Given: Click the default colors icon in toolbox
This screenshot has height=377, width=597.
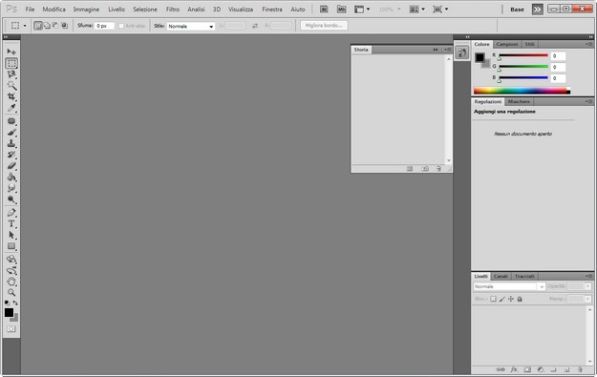Looking at the screenshot, I should 7,303.
